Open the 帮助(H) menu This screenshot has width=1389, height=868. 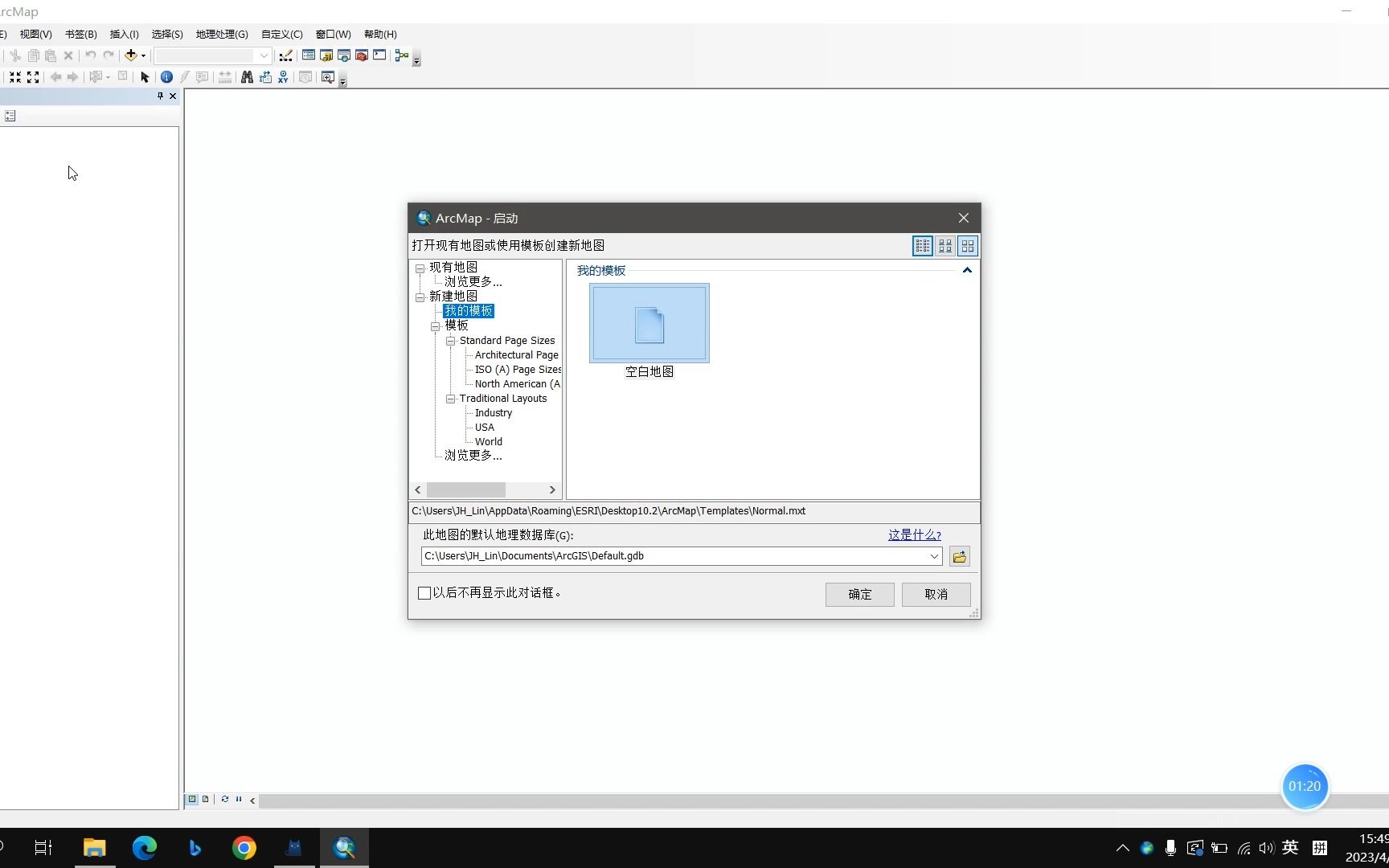[x=380, y=34]
